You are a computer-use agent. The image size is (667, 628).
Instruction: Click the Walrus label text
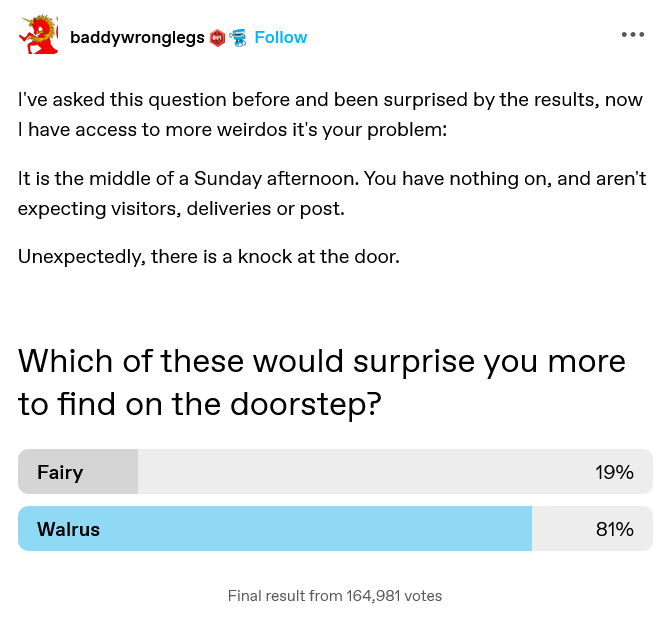(68, 529)
